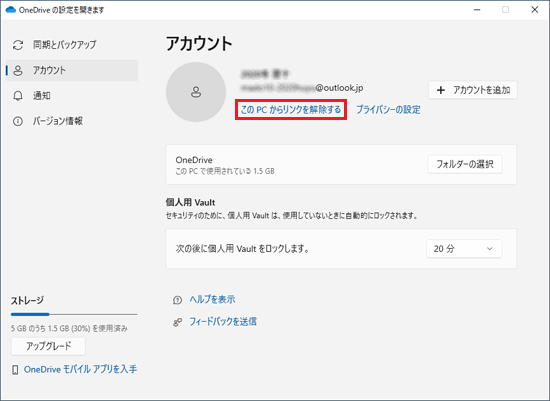Click the 個人用 Vault heading
The height and width of the screenshot is (401, 550).
pyautogui.click(x=190, y=202)
